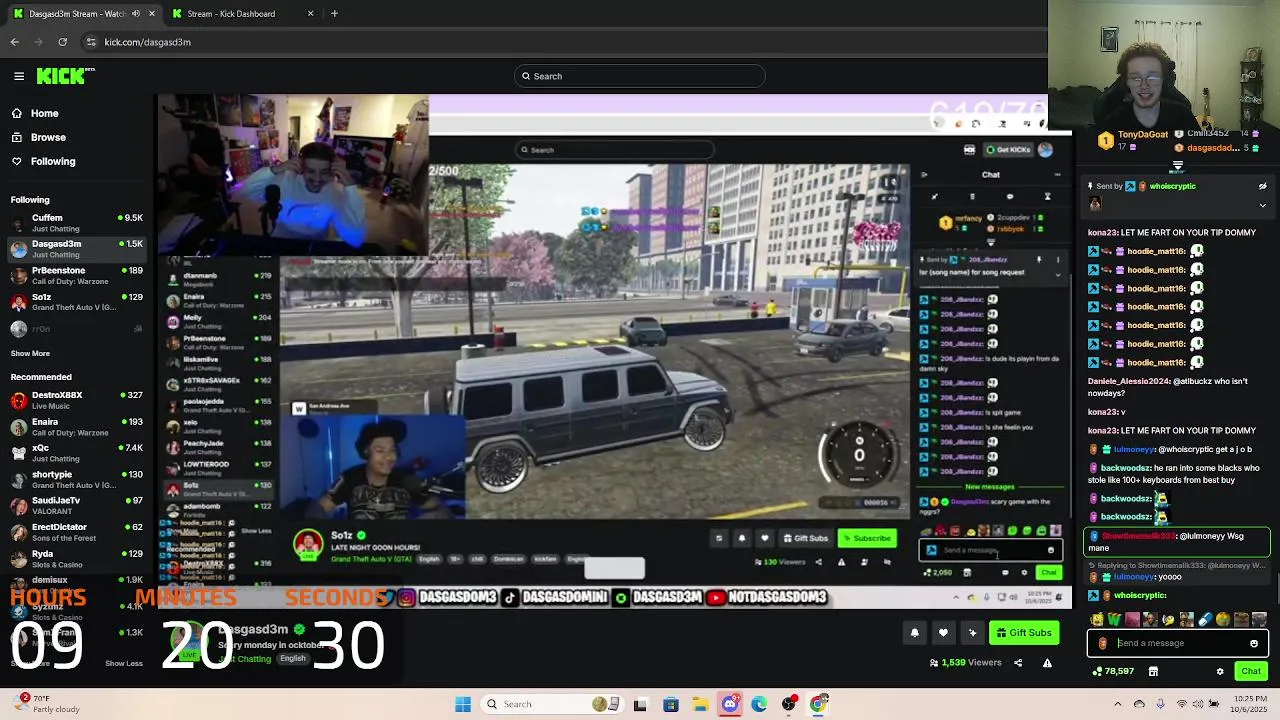1280x720 pixels.
Task: Hide the pinned message with the crossed-eye icon
Action: [x=1262, y=186]
